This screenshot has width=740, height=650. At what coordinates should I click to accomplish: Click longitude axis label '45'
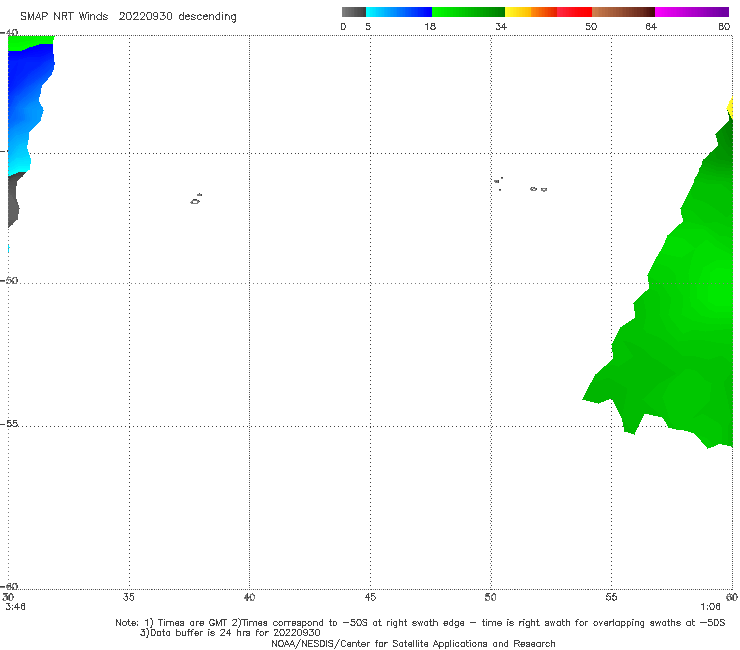370,597
